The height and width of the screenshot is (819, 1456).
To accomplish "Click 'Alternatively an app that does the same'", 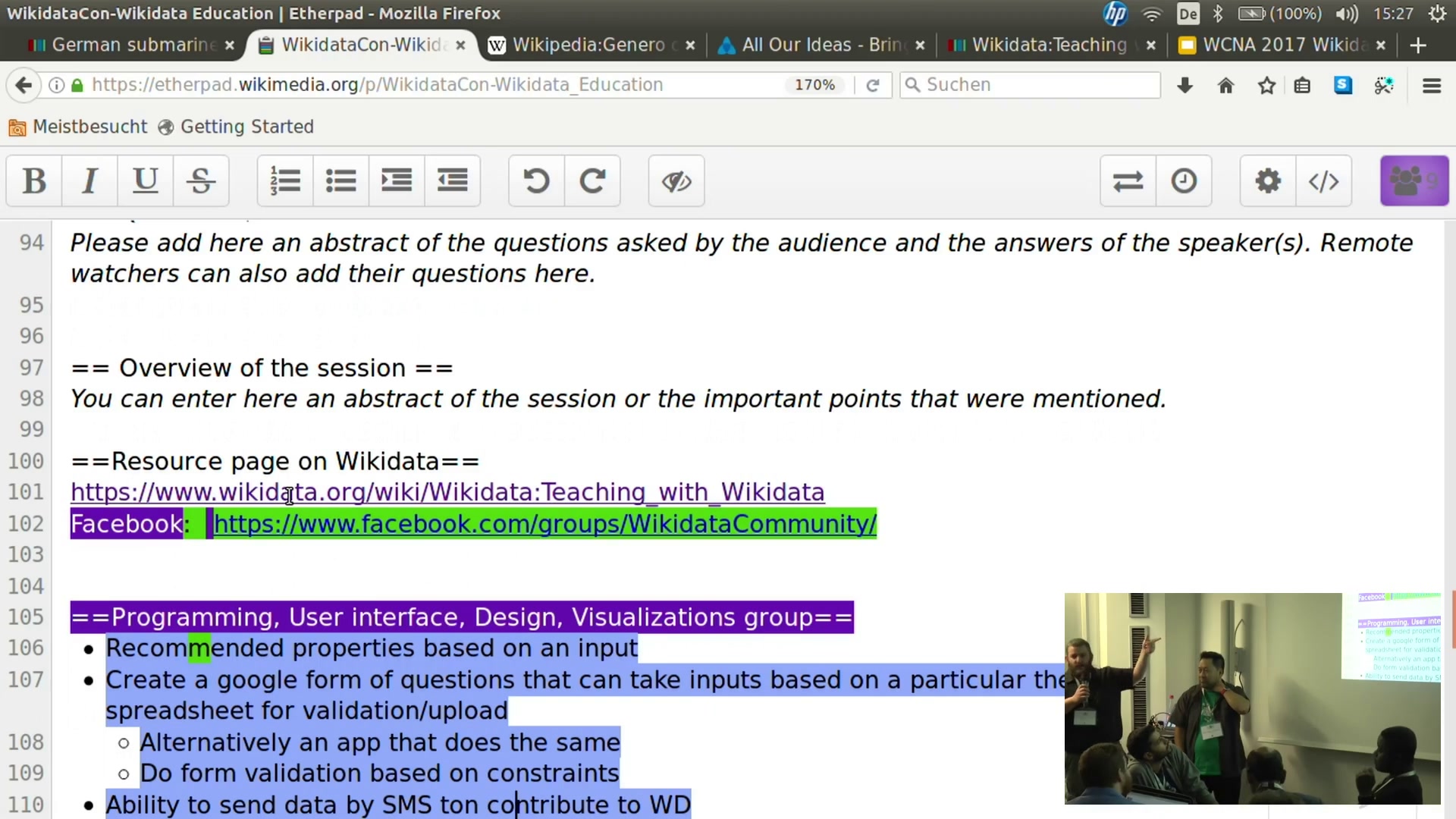I will tap(380, 742).
